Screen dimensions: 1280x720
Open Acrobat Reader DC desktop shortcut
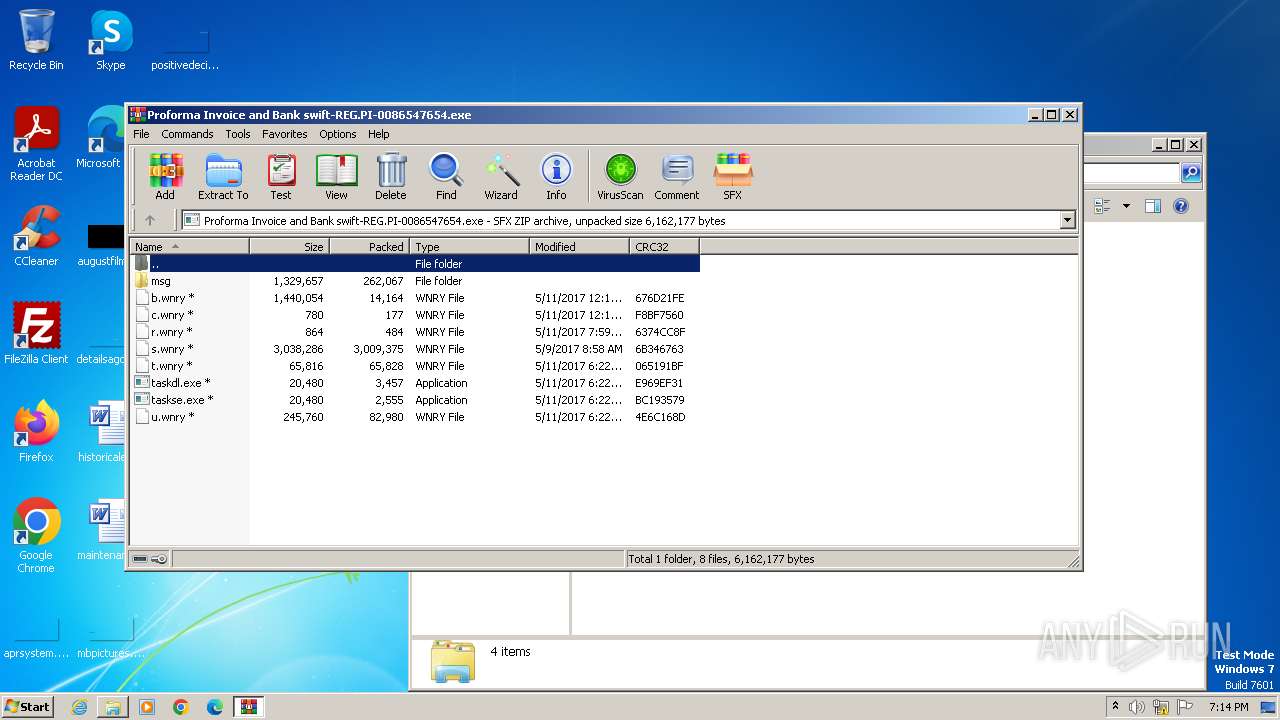[x=36, y=144]
